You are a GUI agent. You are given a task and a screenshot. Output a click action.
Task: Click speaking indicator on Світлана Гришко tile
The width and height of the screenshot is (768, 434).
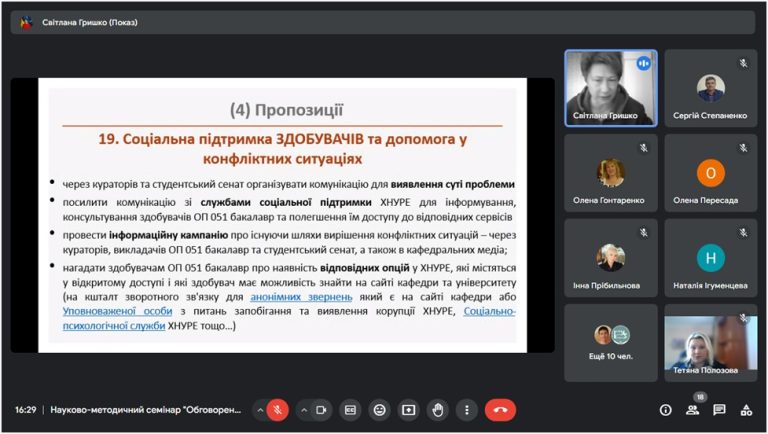coord(644,63)
